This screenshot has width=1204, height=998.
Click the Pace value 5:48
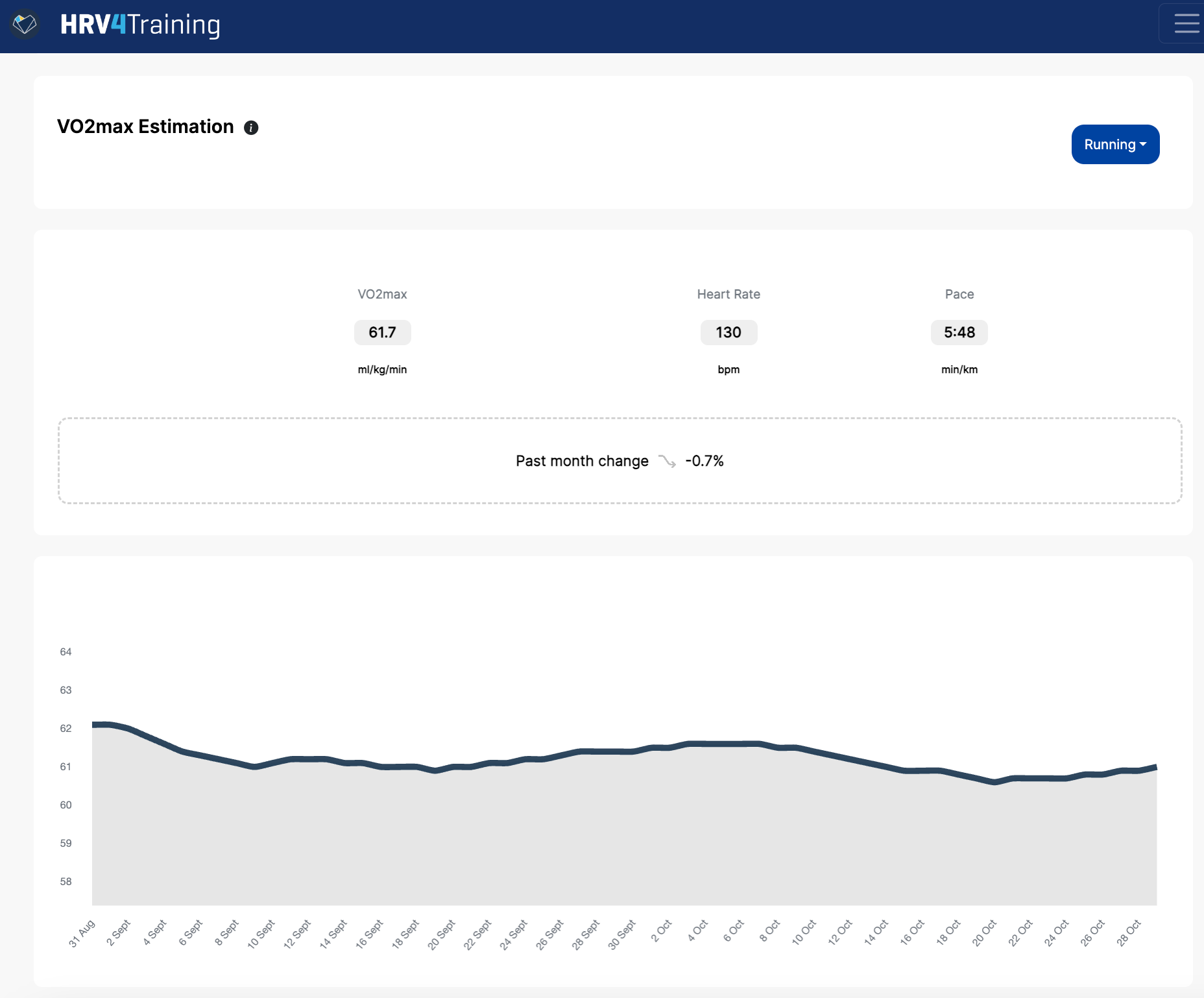point(959,332)
